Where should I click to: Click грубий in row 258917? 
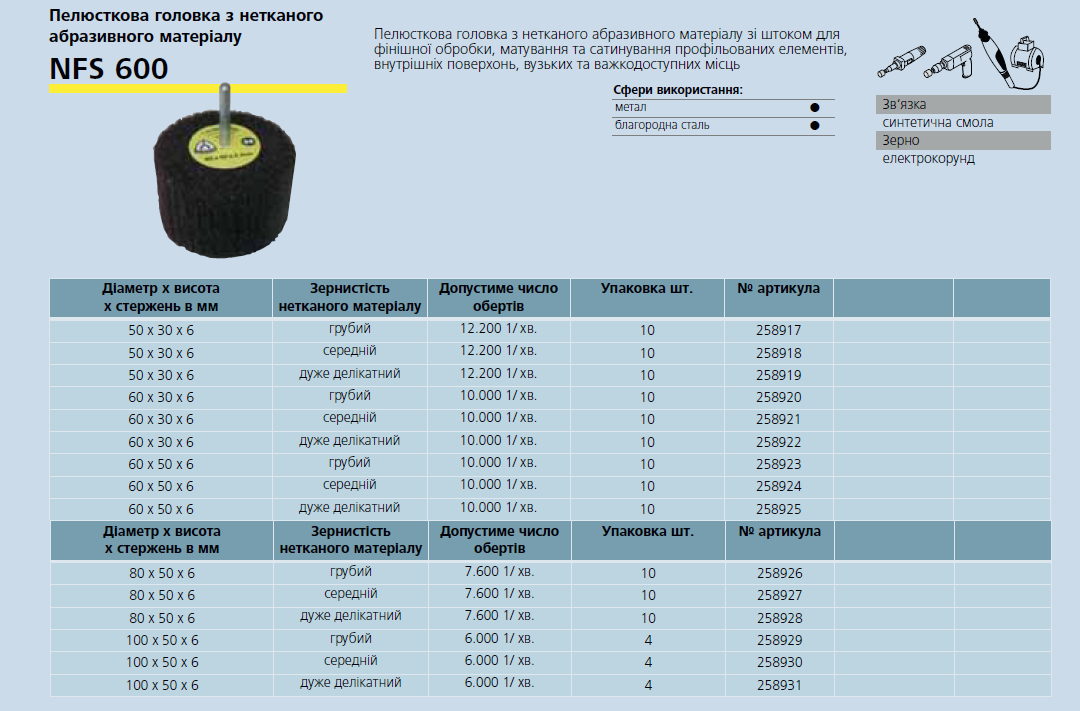click(350, 329)
